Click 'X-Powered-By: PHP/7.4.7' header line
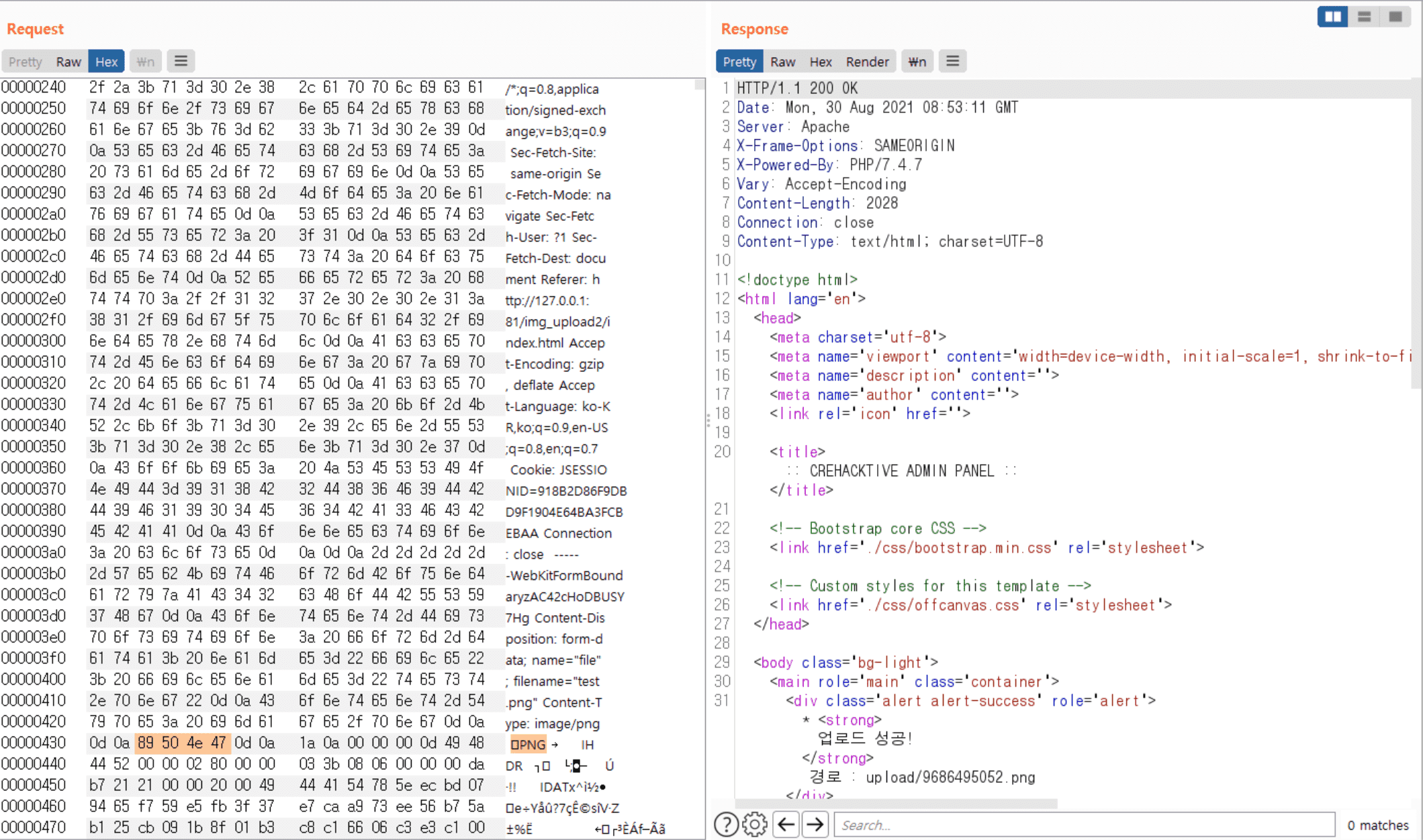1423x840 pixels. coord(829,165)
